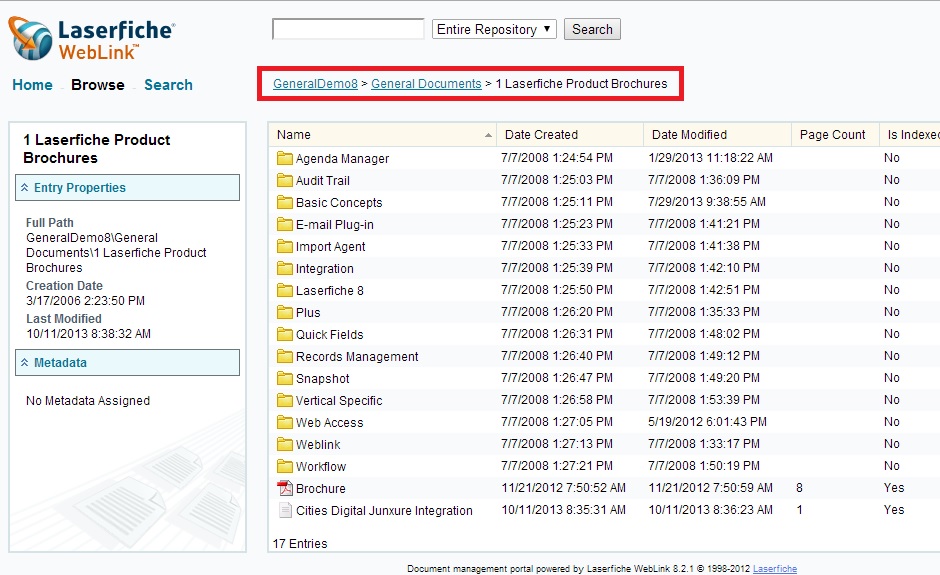Open the Audit Trail folder name
The image size is (940, 575).
coord(323,180)
